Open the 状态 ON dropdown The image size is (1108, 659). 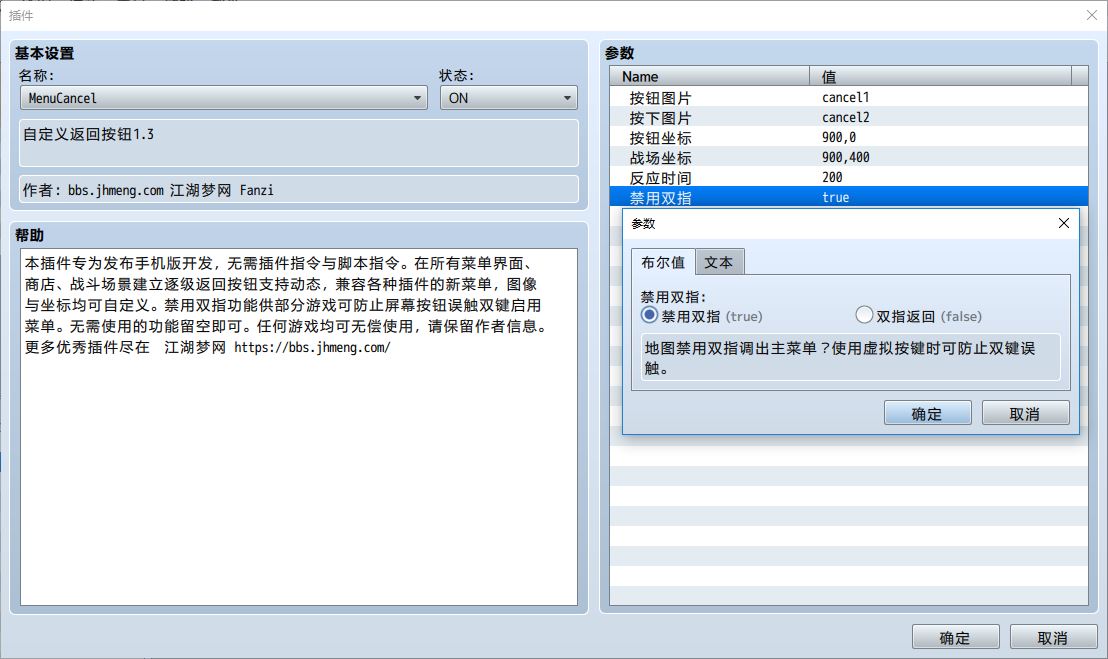coord(508,98)
